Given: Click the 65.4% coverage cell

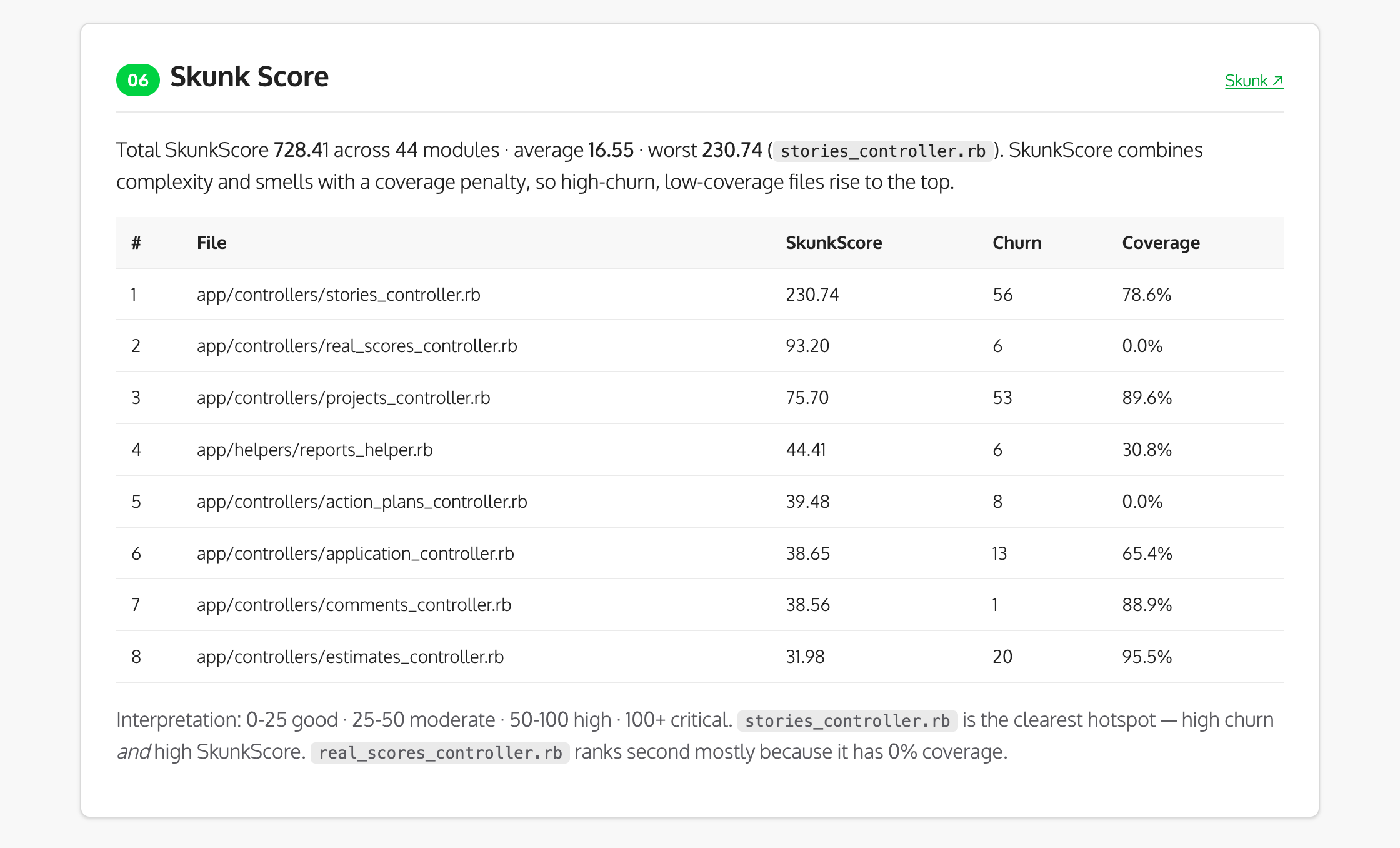Looking at the screenshot, I should (1147, 553).
